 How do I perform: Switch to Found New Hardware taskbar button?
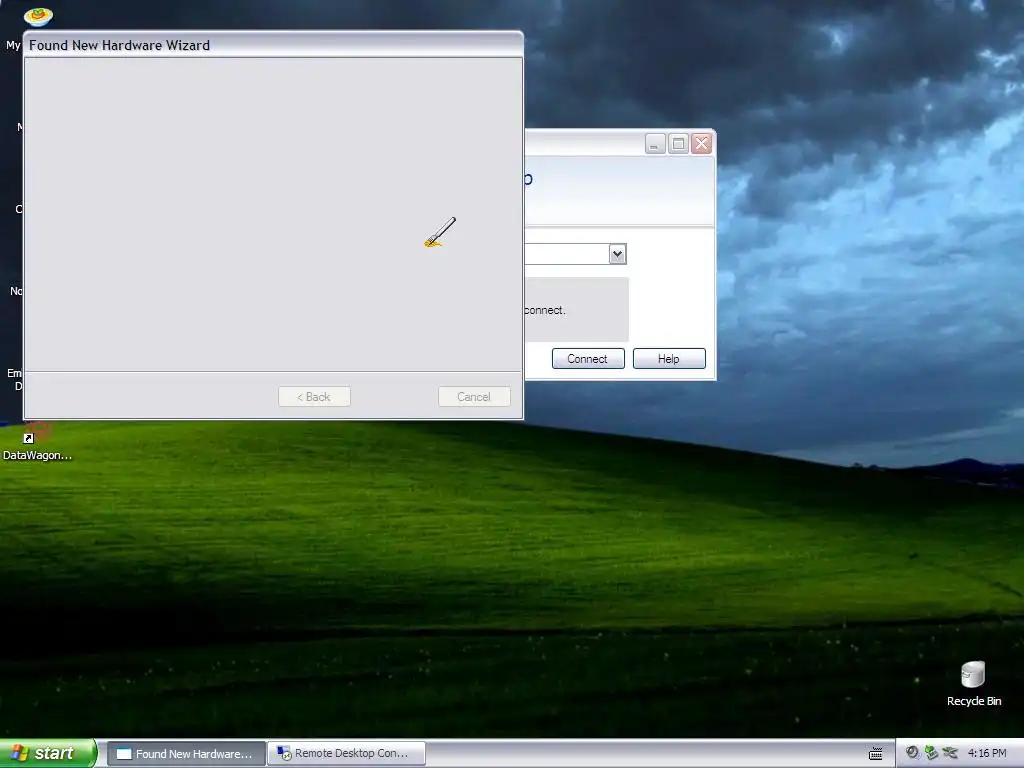[x=186, y=754]
